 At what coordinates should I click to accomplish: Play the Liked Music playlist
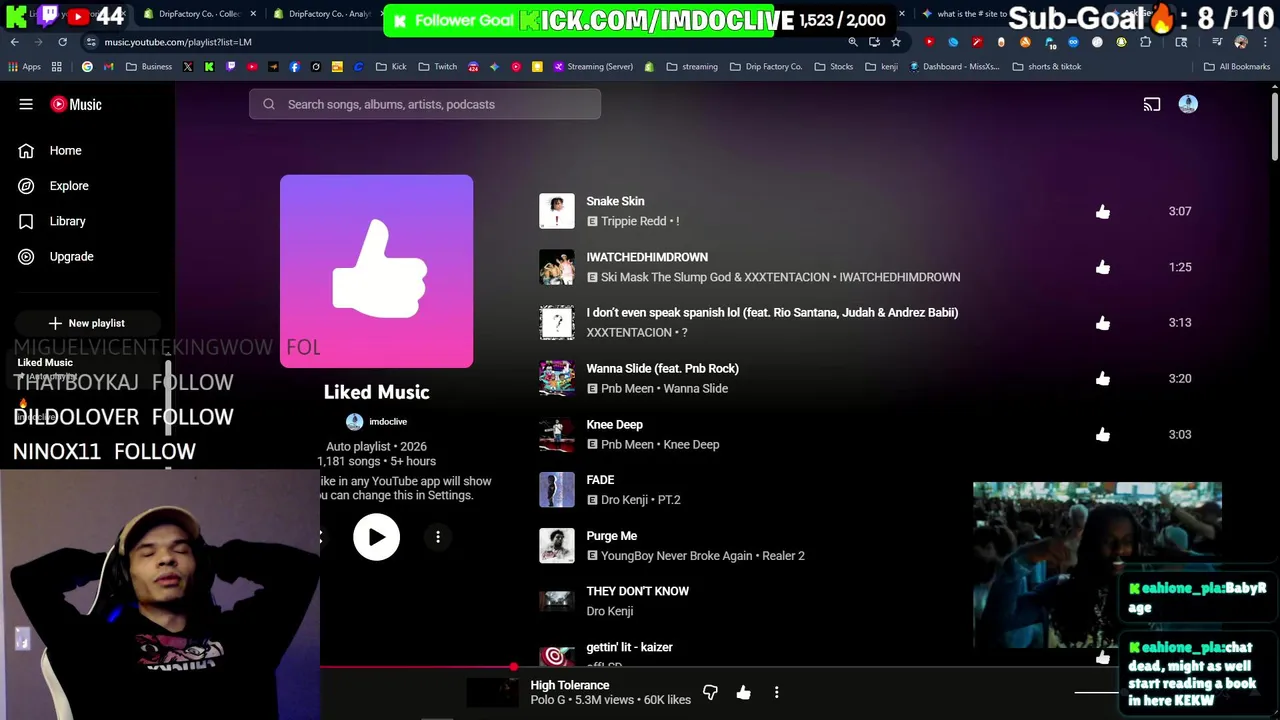(x=376, y=537)
